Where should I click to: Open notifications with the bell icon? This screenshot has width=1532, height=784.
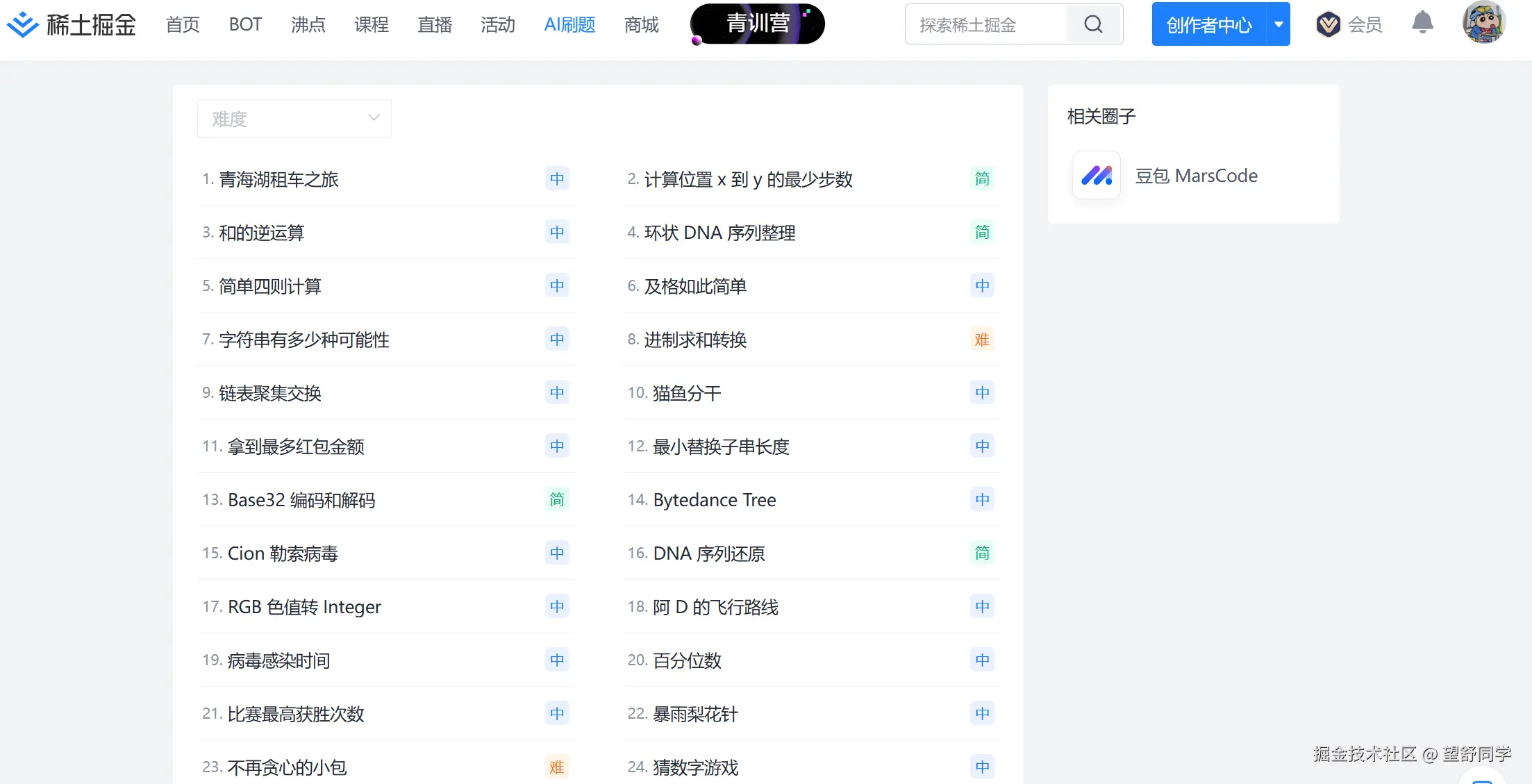click(1422, 23)
